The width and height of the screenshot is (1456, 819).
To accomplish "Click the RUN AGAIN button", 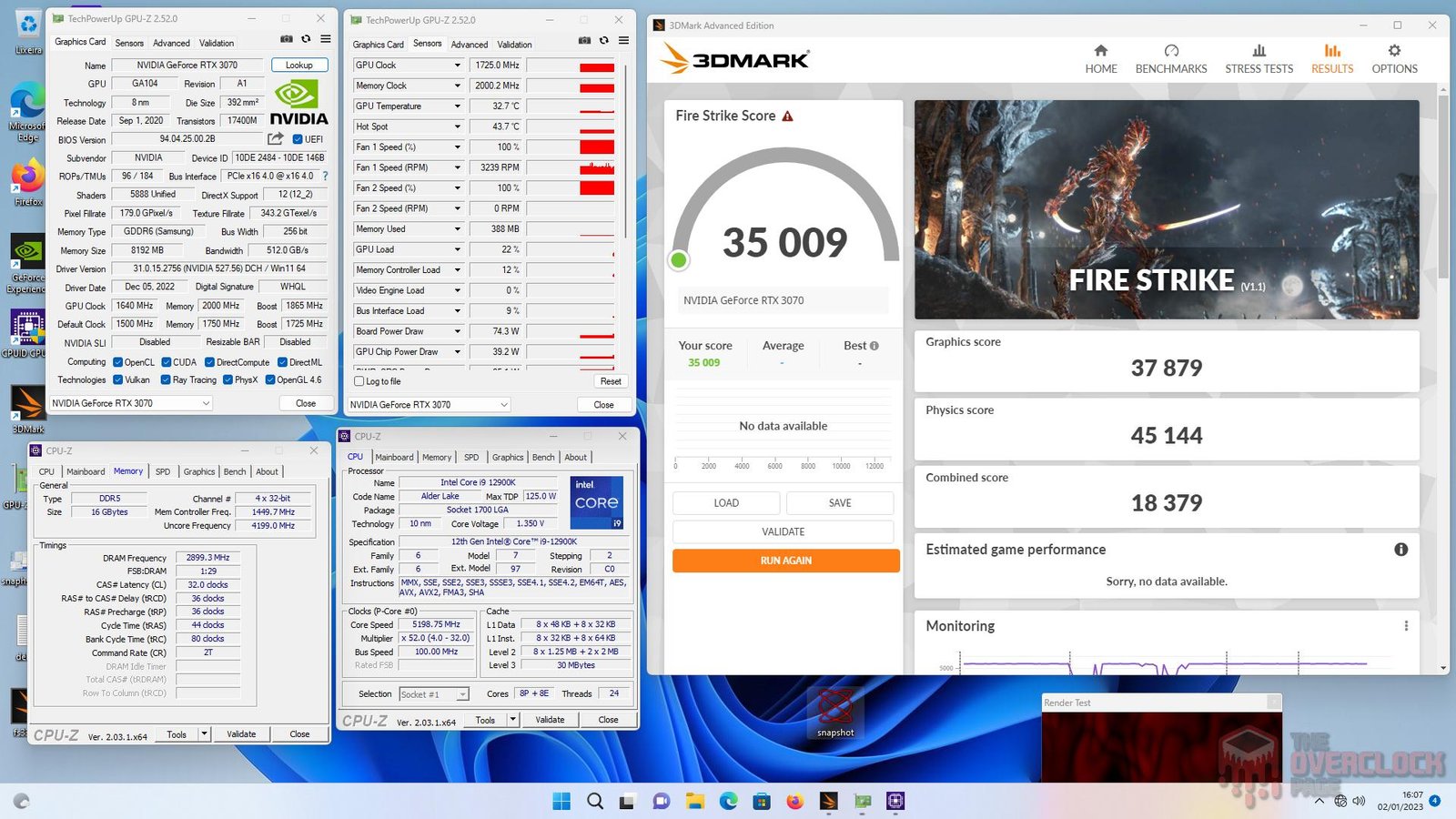I will pos(784,561).
